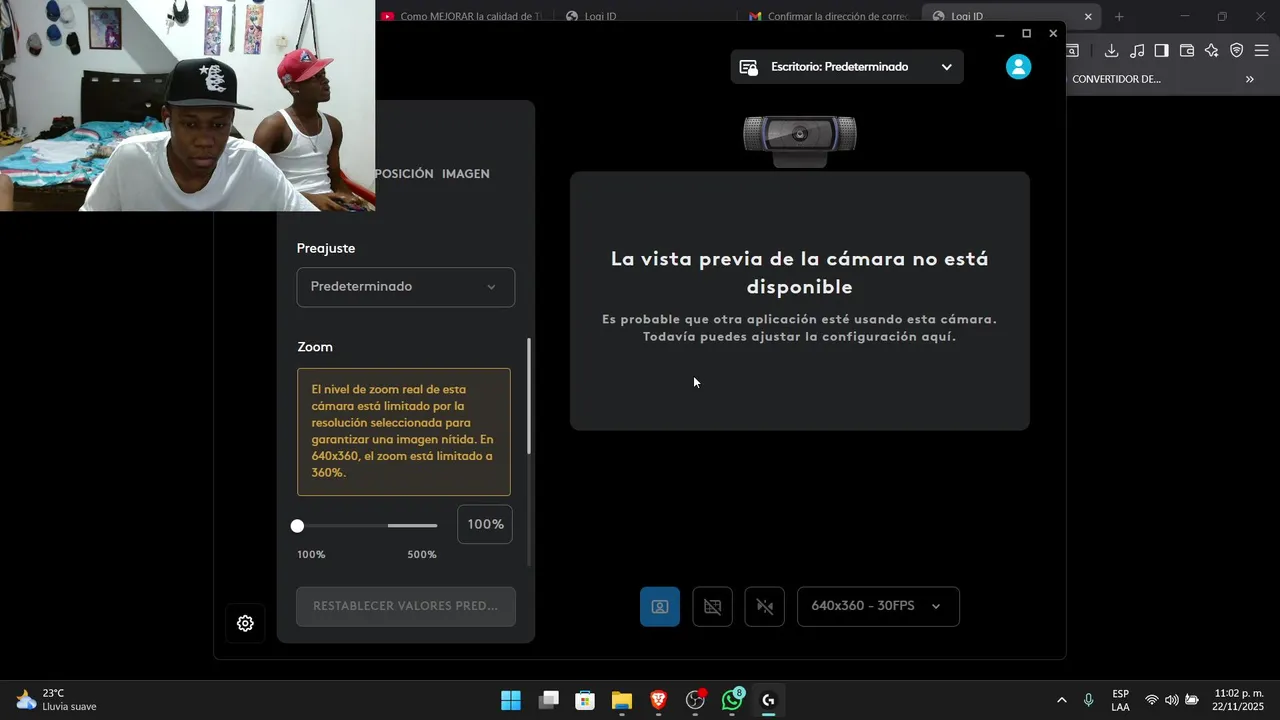Open WhatsApp from the taskbar
This screenshot has width=1280, height=720.
tap(732, 700)
